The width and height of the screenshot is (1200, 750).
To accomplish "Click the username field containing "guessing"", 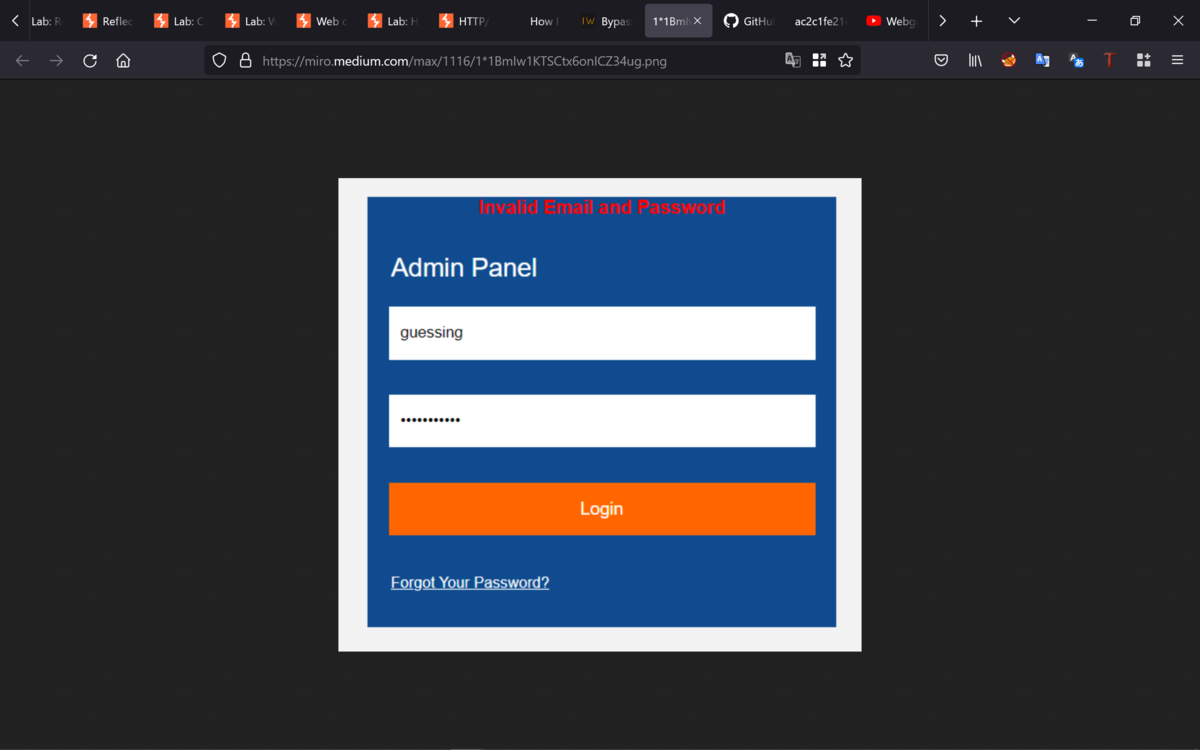I will coord(602,333).
